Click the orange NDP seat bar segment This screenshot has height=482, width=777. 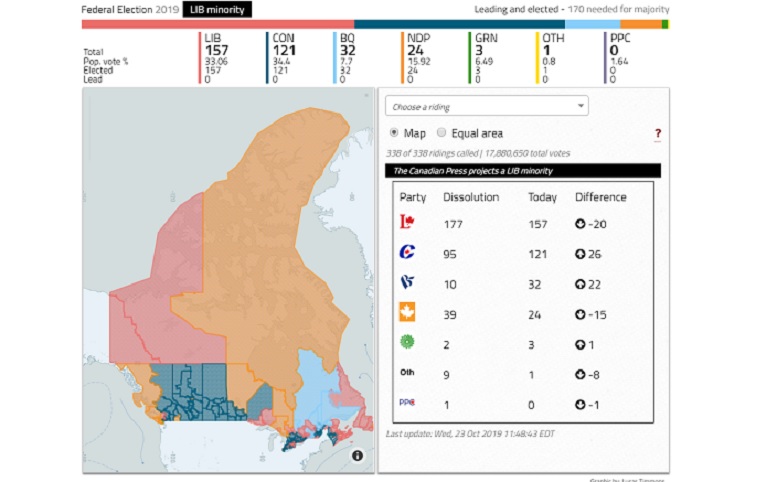(641, 24)
